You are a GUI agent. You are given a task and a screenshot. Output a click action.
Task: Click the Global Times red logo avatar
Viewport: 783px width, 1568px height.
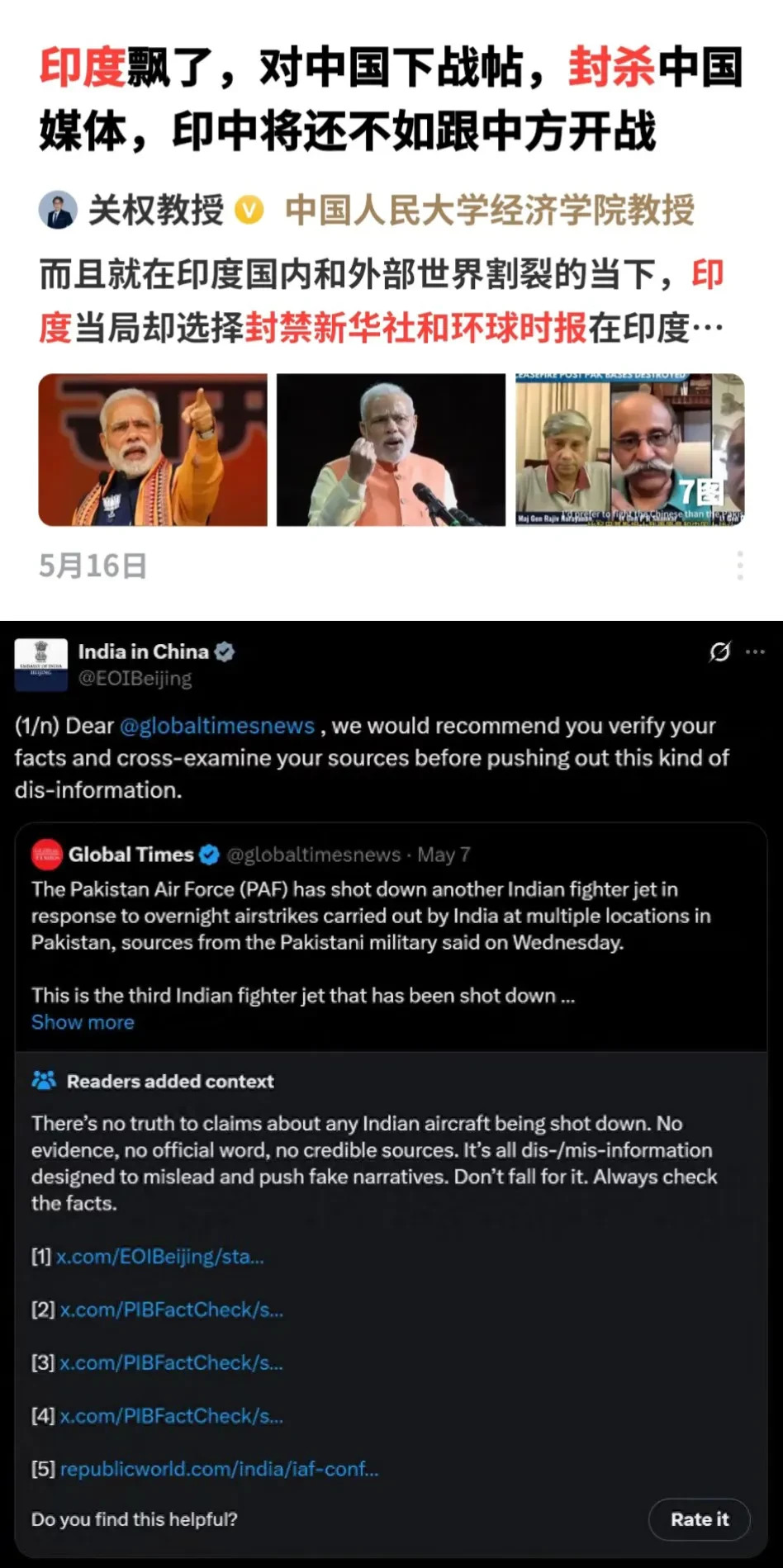[47, 855]
